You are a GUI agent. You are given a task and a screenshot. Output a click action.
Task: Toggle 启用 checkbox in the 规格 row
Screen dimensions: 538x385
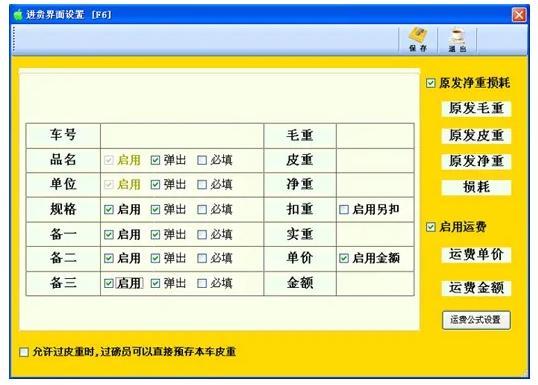109,209
